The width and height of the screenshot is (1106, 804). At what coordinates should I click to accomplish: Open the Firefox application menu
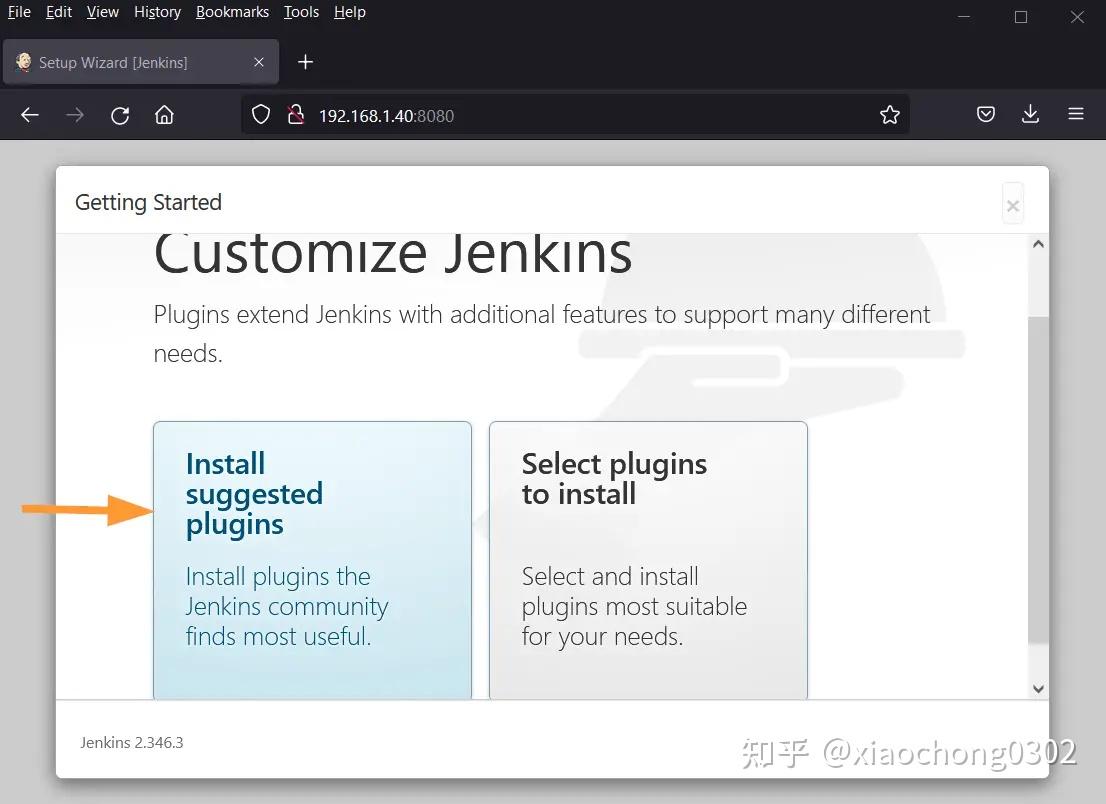[1075, 114]
